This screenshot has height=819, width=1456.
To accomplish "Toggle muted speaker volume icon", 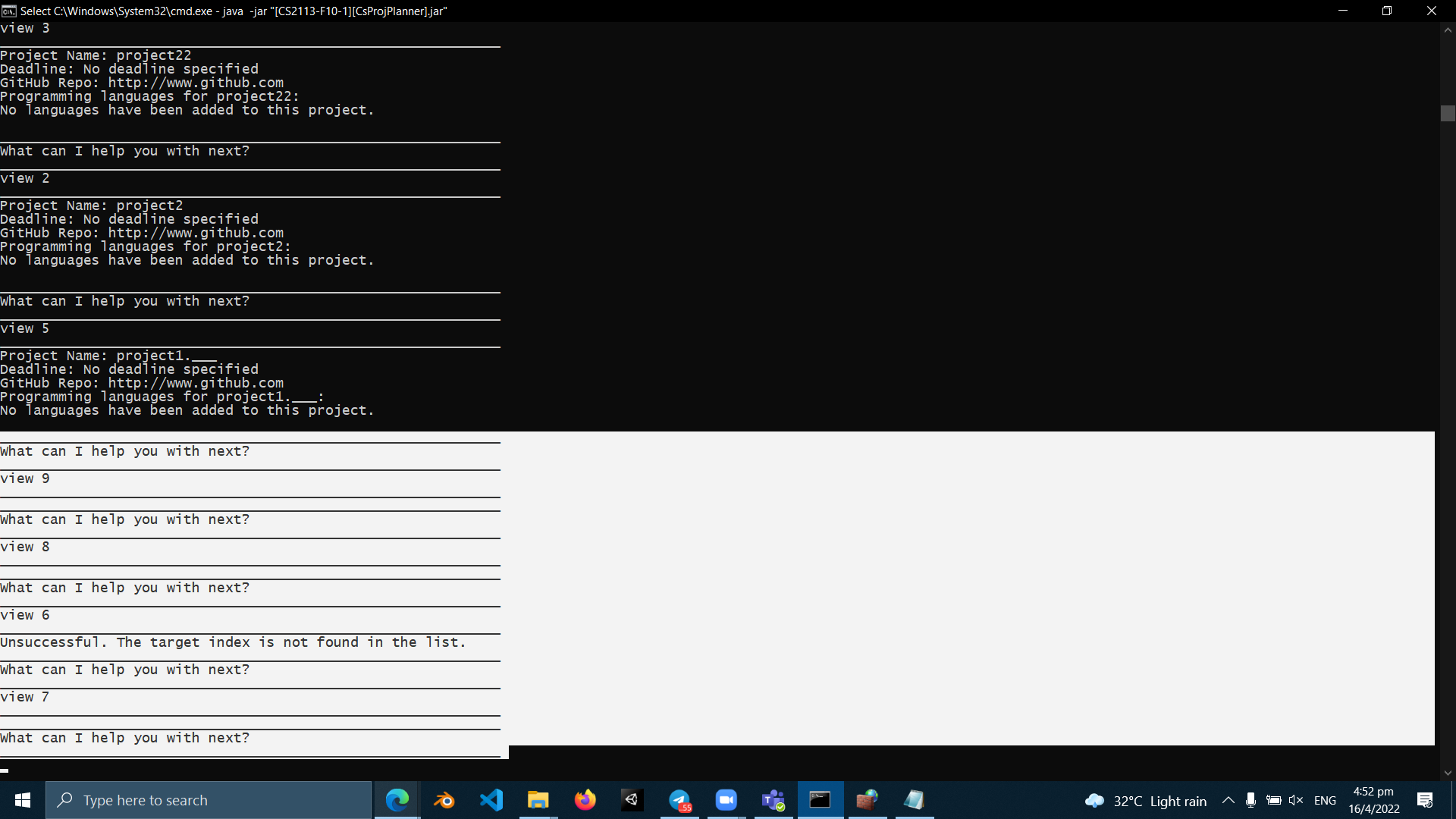I will click(1296, 800).
